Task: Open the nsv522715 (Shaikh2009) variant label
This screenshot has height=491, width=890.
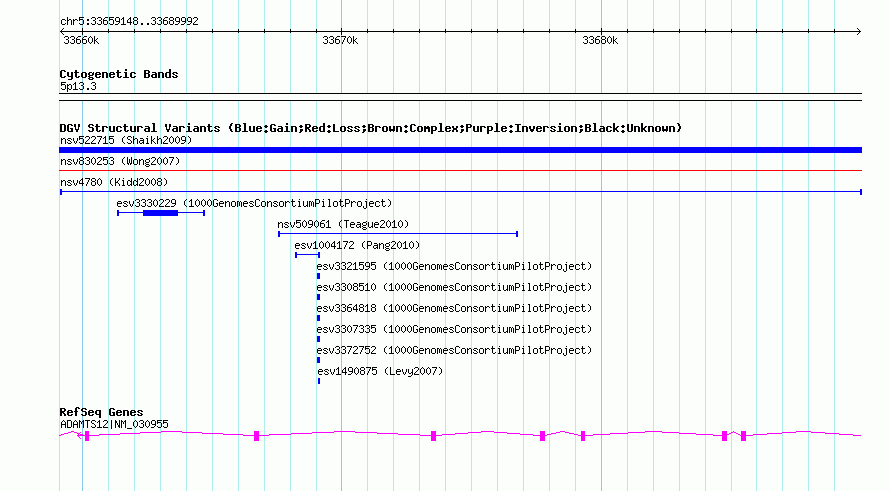Action: click(126, 140)
